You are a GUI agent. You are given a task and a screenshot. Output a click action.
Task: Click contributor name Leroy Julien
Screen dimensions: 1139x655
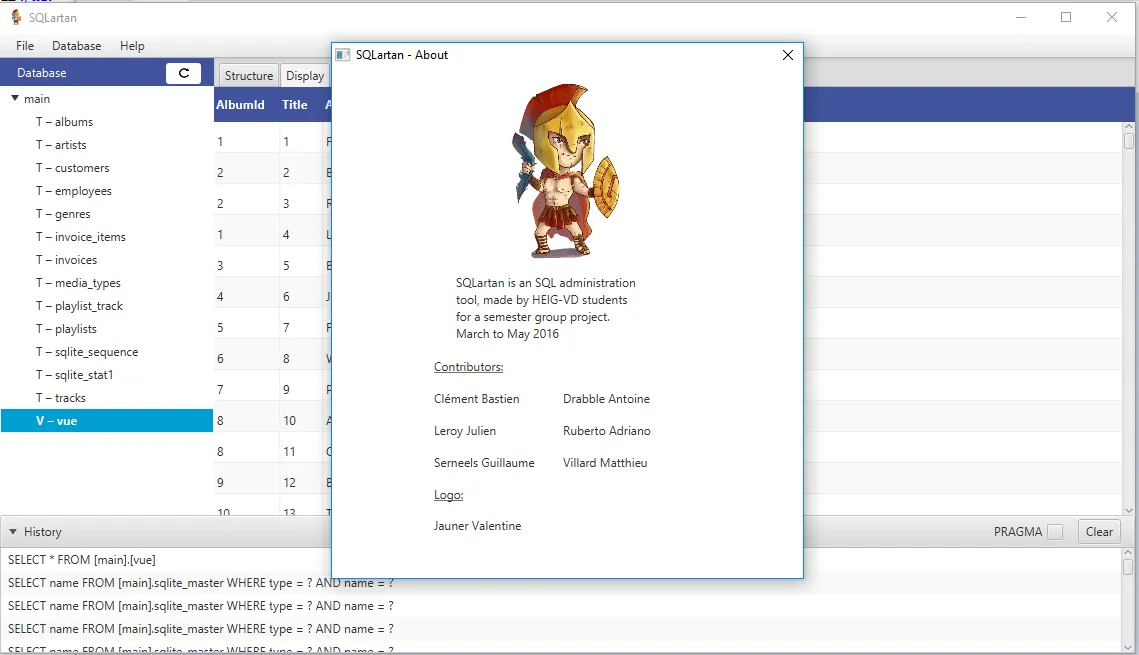point(465,431)
